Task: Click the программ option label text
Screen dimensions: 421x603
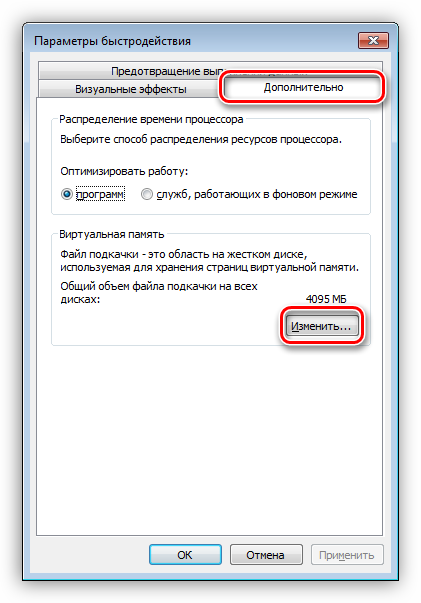Action: coord(100,195)
